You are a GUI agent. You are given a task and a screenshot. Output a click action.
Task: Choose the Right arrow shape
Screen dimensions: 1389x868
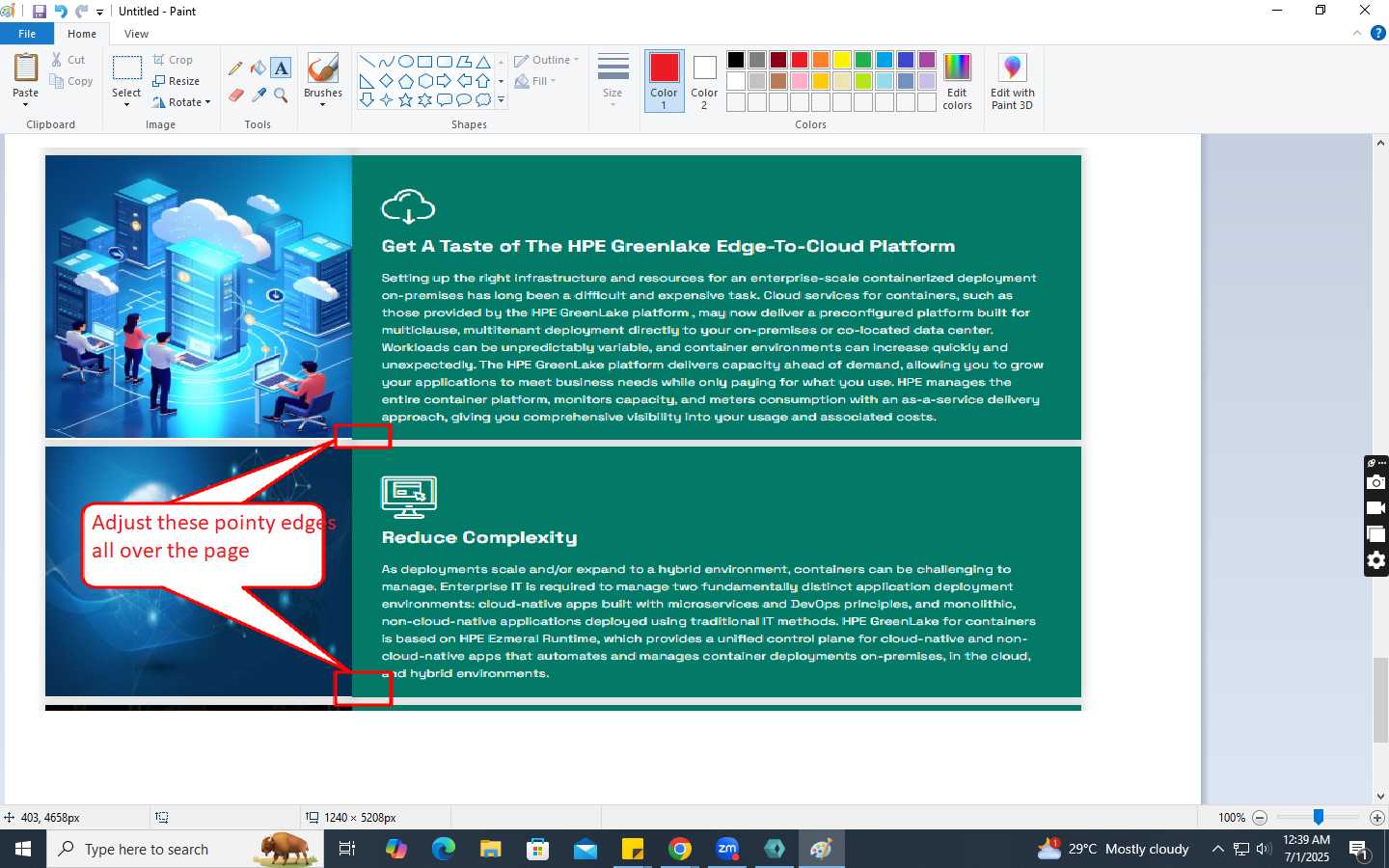444,81
